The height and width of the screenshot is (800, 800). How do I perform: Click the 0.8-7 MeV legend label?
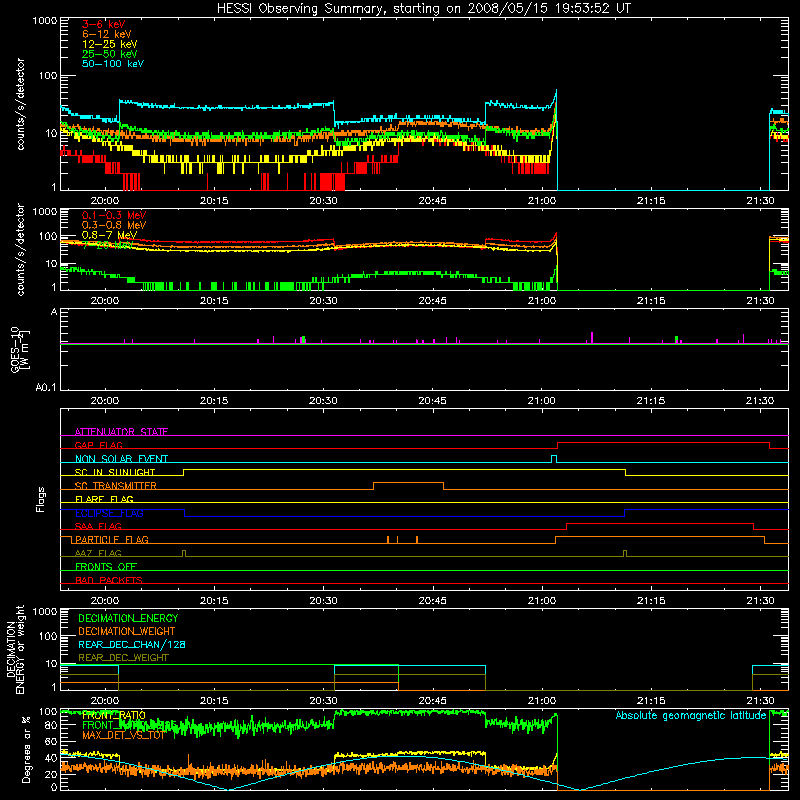pyautogui.click(x=109, y=235)
